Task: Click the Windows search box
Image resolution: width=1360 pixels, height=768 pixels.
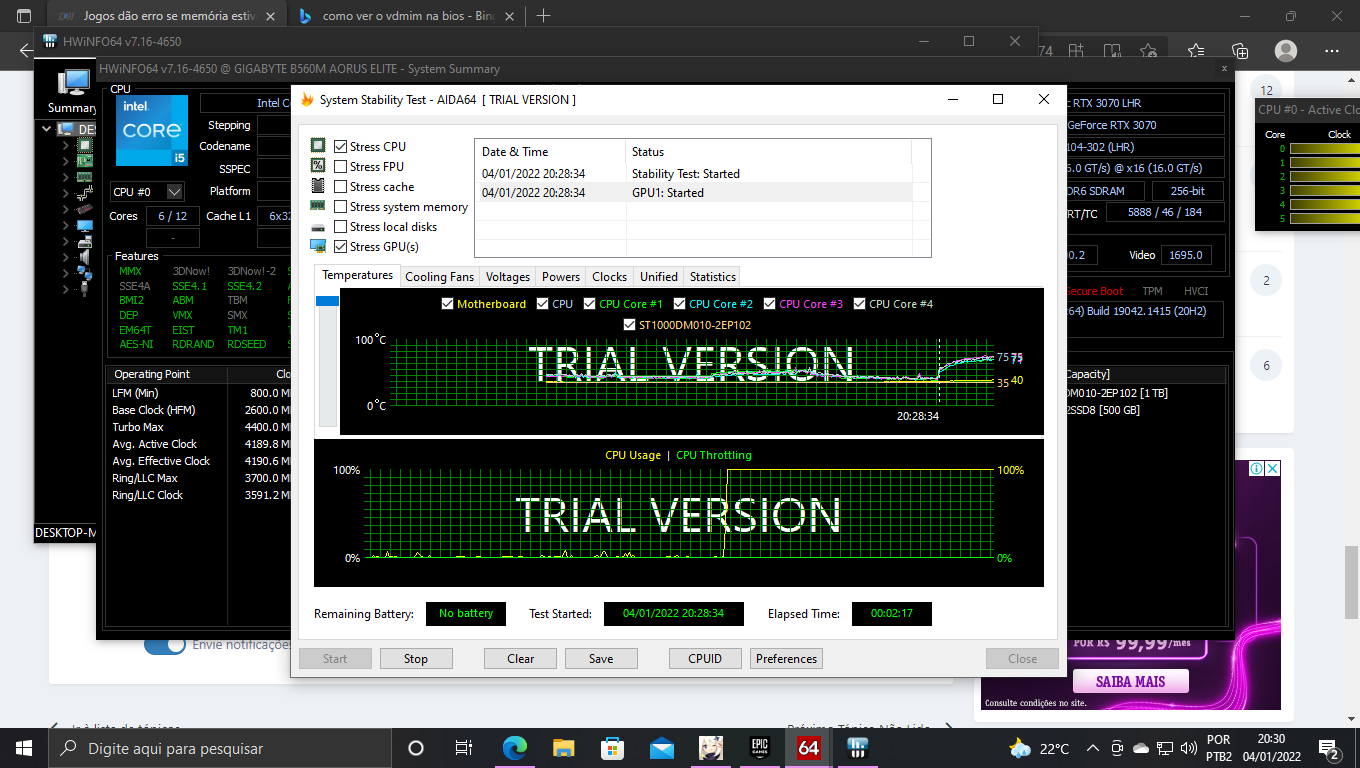Action: [x=220, y=748]
